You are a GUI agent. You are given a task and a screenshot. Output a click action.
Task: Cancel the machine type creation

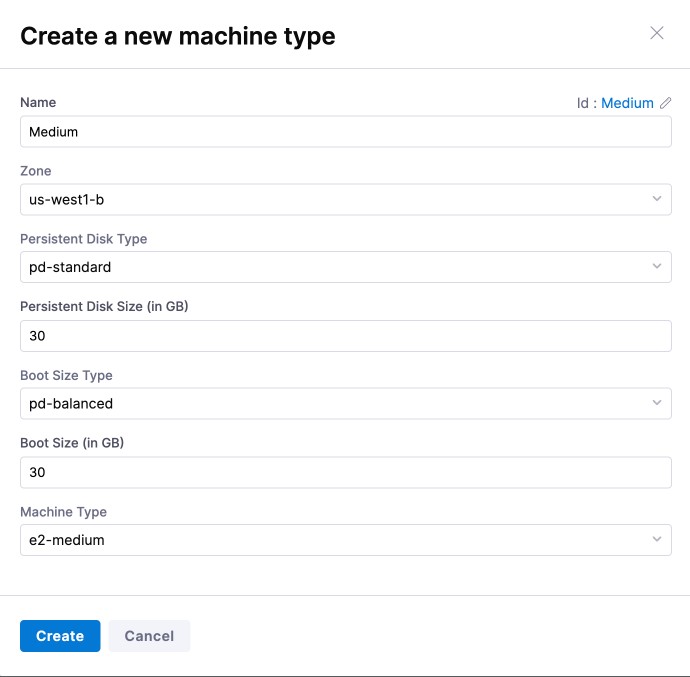coord(149,636)
